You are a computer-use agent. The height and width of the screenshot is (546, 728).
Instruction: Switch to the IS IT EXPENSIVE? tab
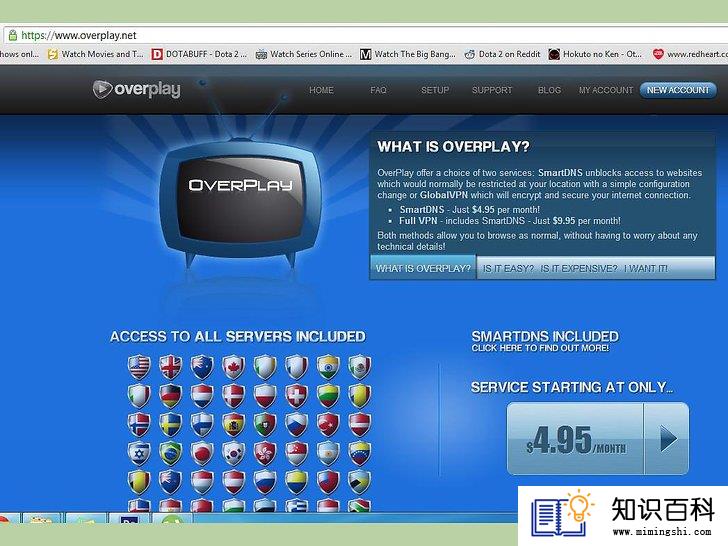coord(579,268)
